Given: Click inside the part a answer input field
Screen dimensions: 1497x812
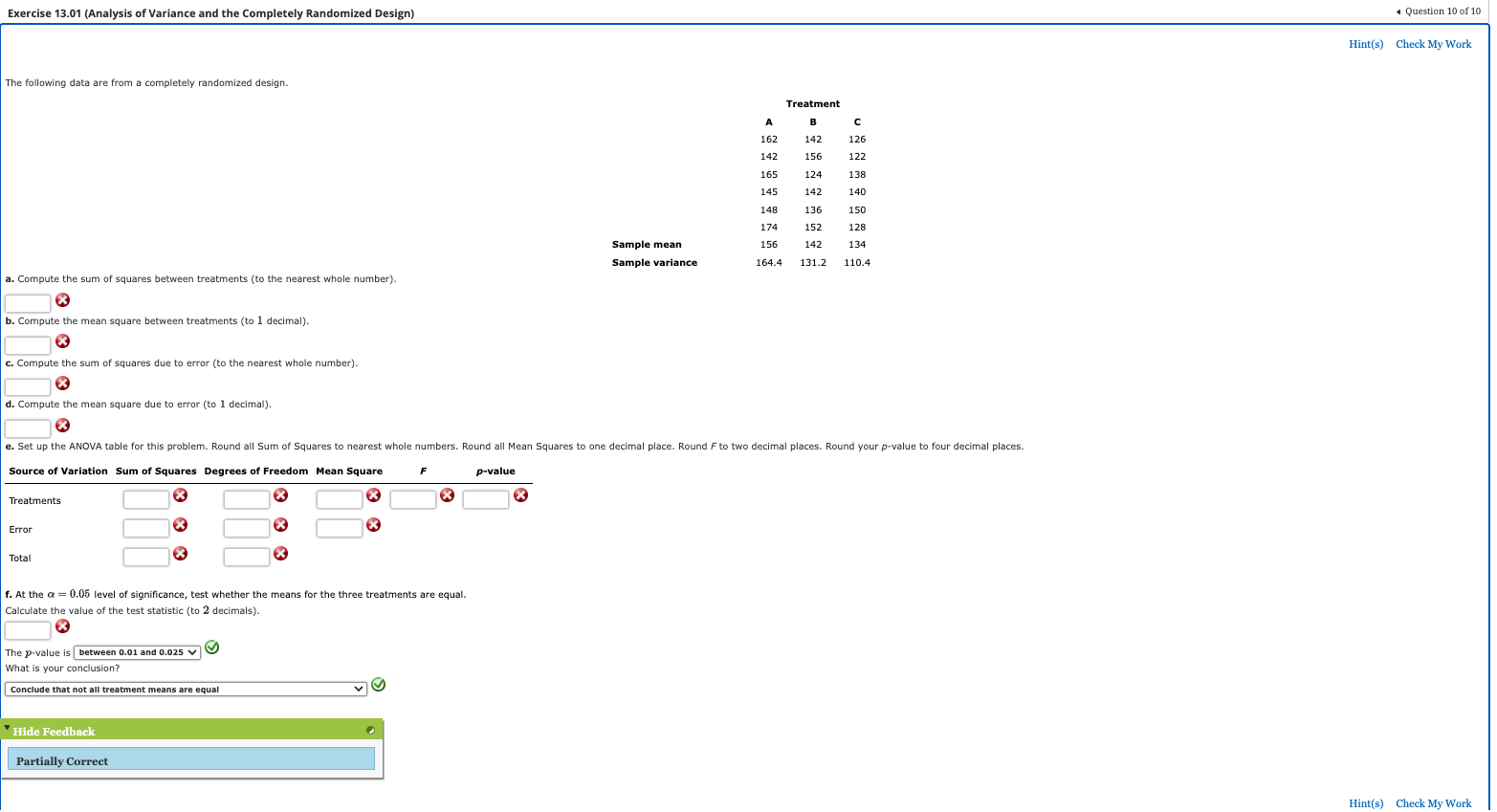Looking at the screenshot, I should click(x=28, y=302).
